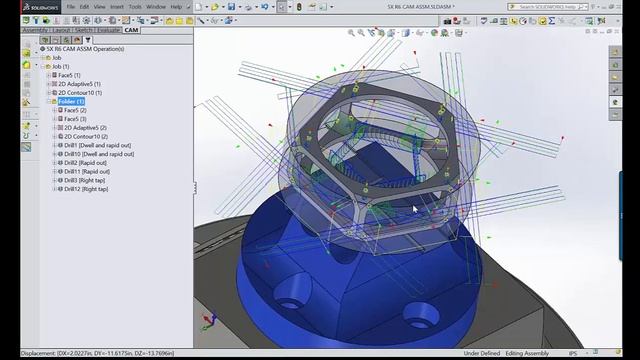Switch to the Assembly tab

[x=35, y=30]
